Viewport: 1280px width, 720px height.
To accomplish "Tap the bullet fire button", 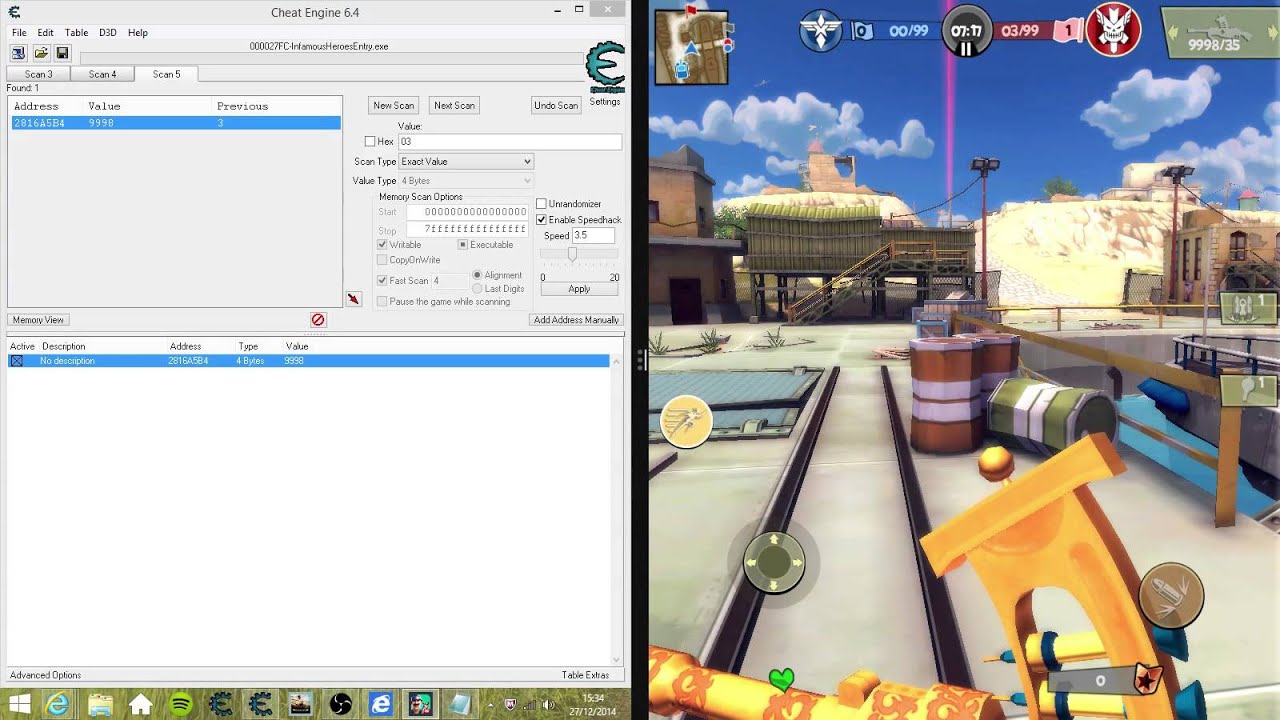I will [1171, 596].
